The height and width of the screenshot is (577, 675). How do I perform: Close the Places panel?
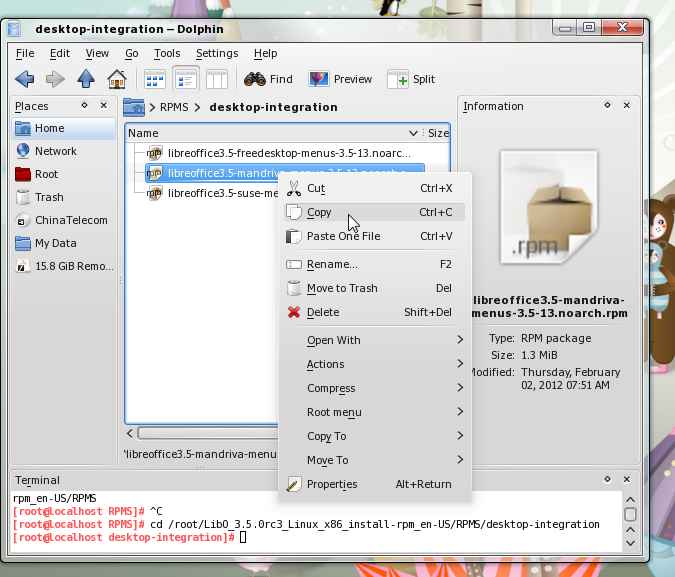(104, 105)
